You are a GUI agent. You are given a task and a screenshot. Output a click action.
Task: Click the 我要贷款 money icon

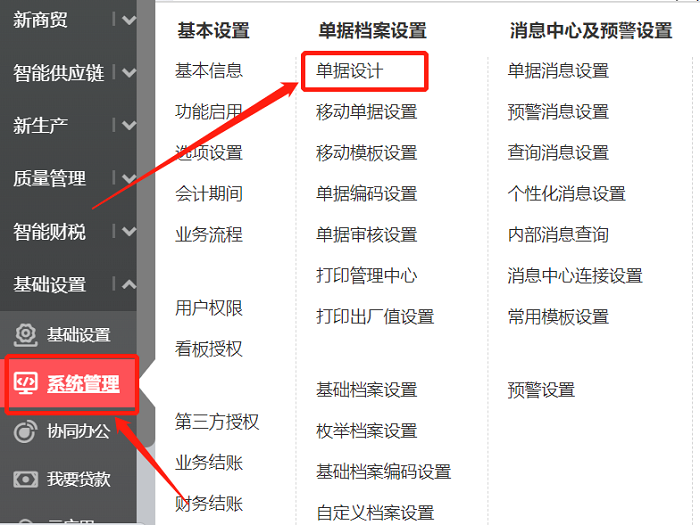(25, 479)
